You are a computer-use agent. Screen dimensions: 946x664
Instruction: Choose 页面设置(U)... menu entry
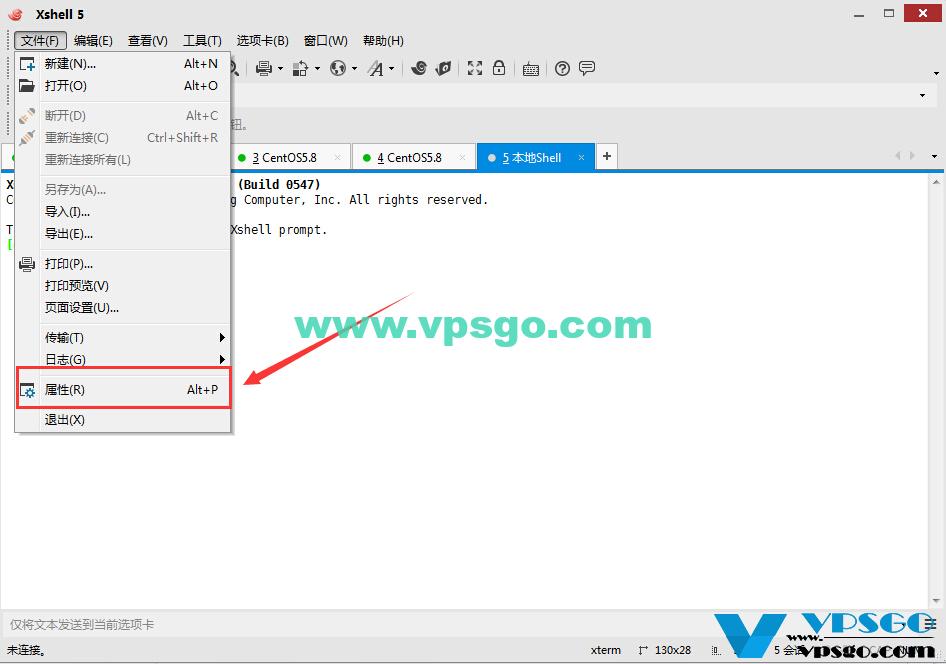coord(123,308)
